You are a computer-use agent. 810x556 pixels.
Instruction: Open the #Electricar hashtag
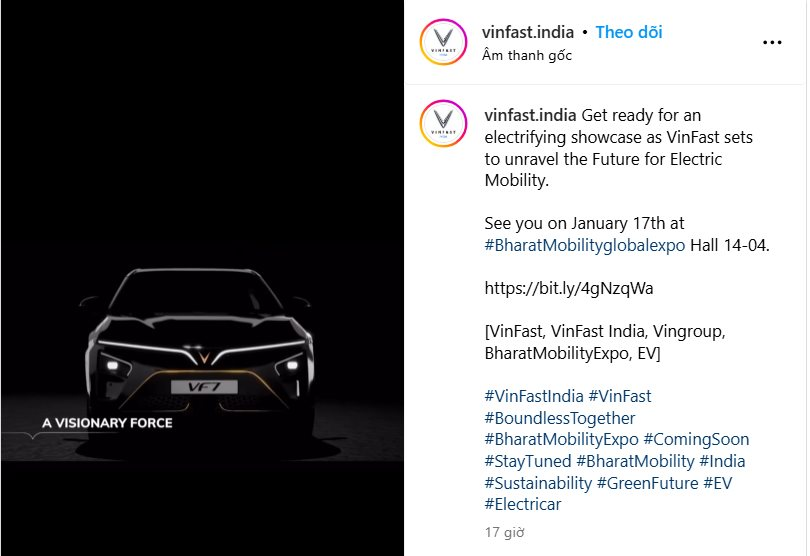click(522, 504)
